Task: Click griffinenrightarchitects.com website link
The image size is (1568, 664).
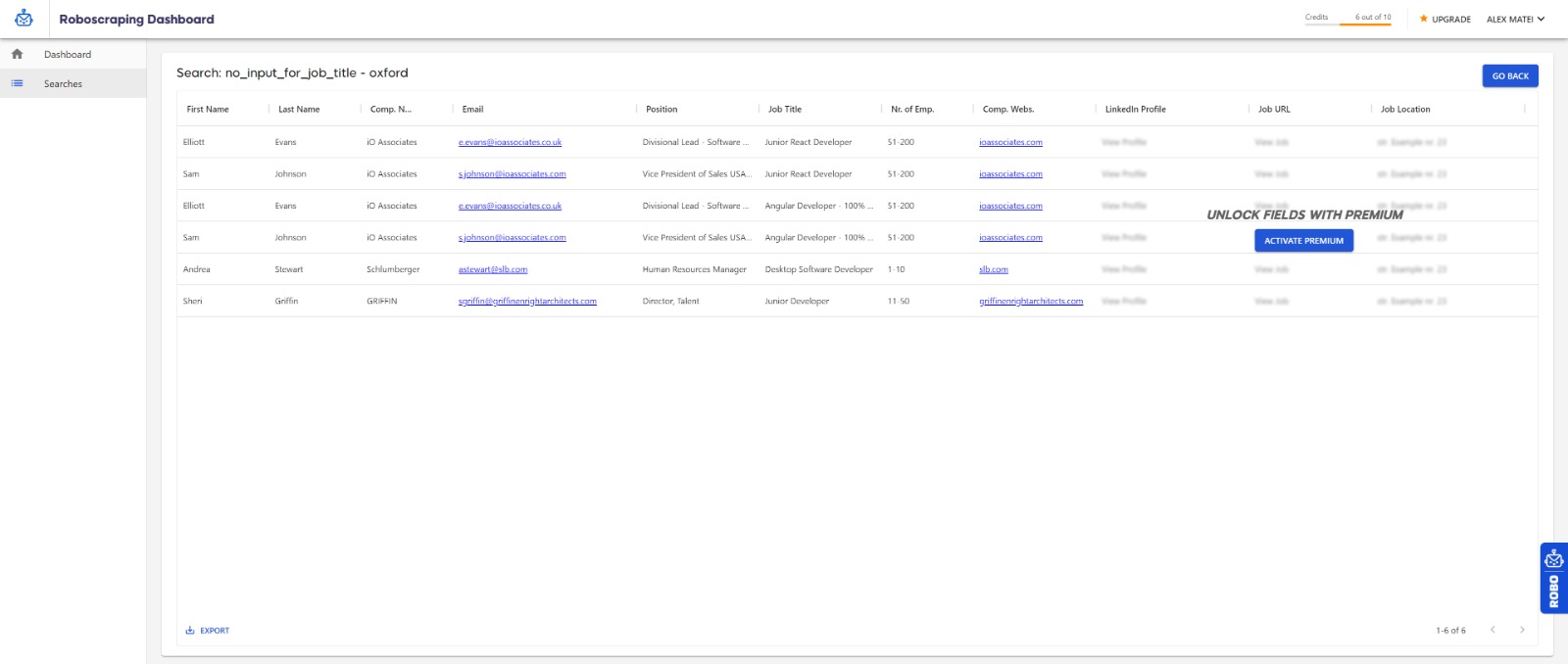Action: 1031,302
